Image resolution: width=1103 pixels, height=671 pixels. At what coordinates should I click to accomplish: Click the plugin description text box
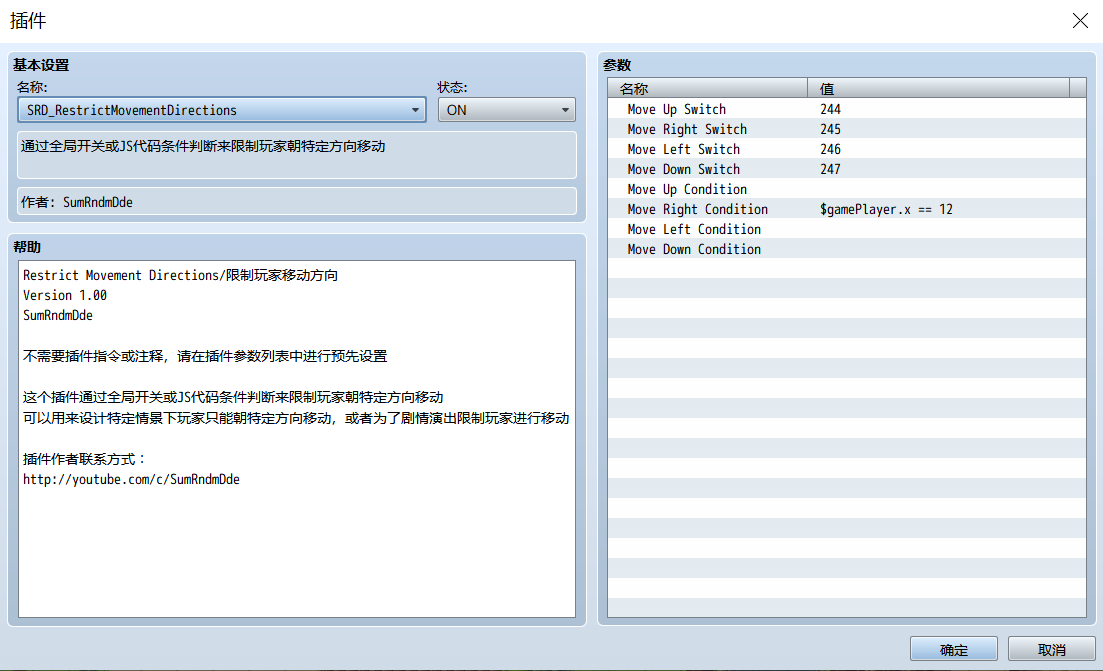coord(297,155)
